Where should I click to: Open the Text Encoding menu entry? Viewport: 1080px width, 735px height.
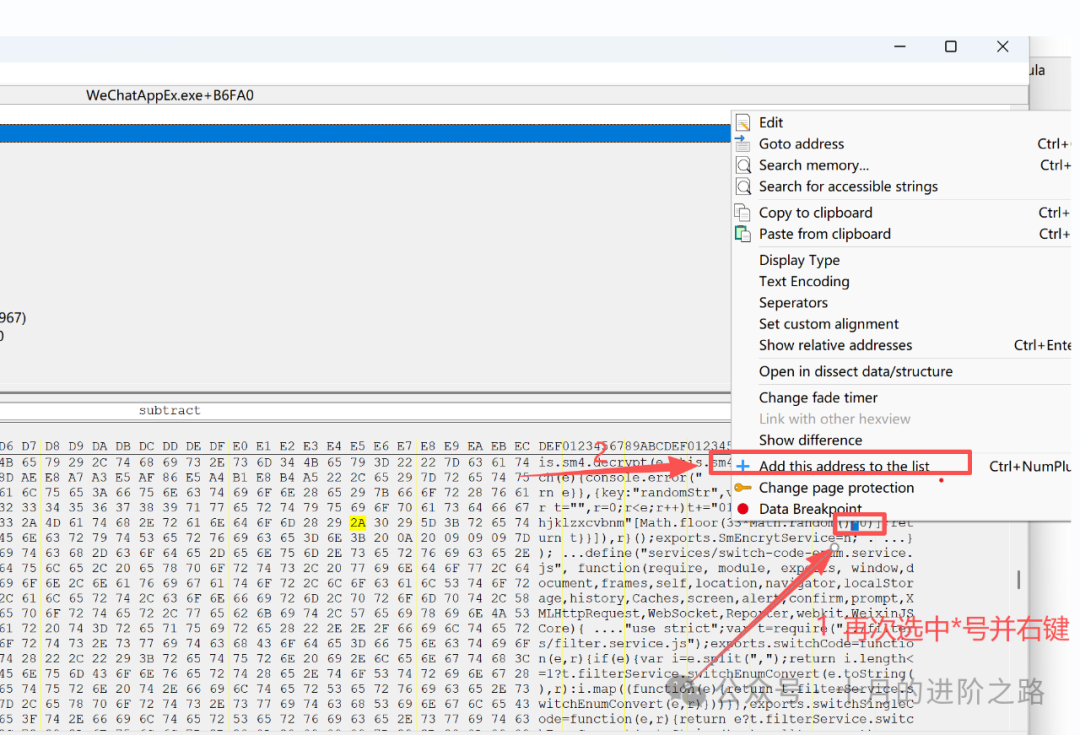[804, 281]
